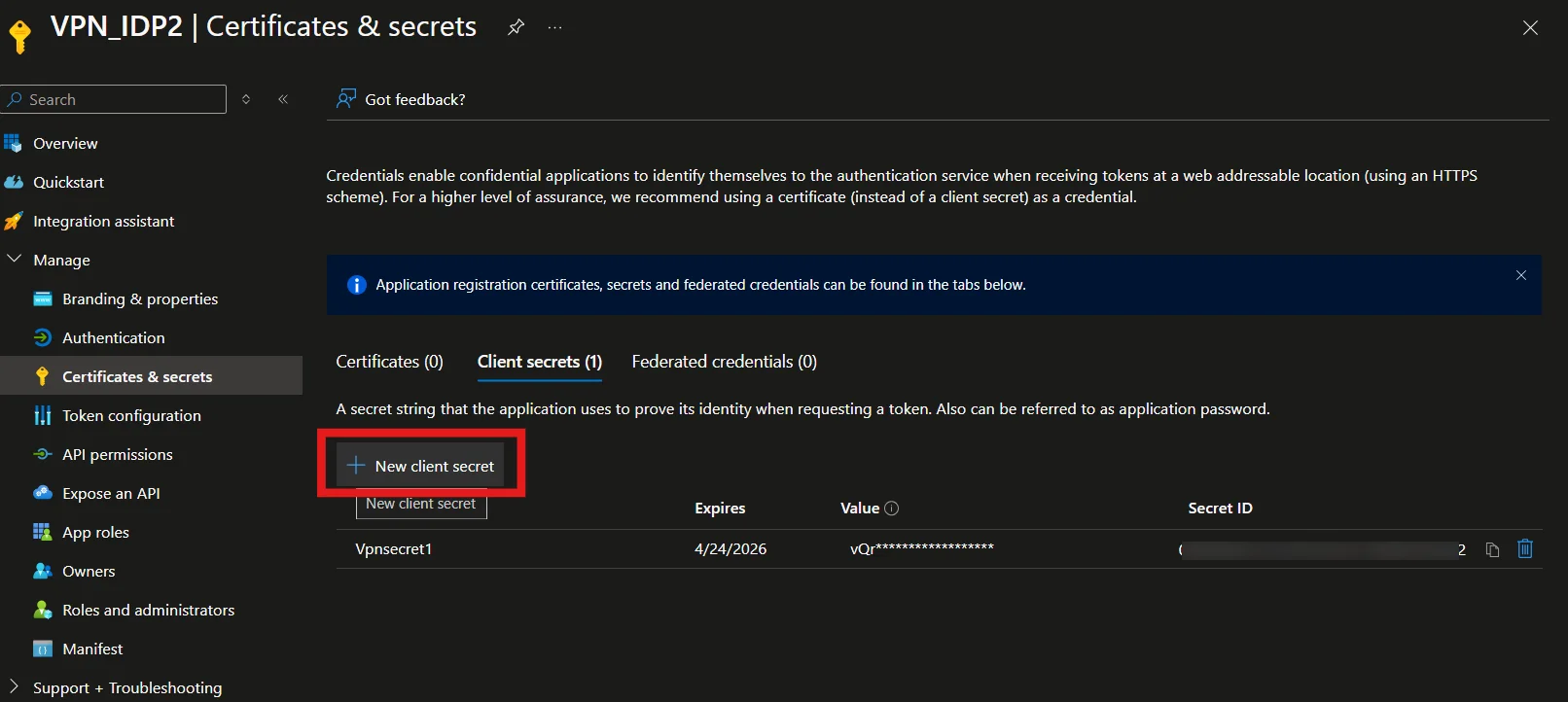Click the VPN_IDP2 key icon in title
Screen dimensions: 1568x702
pos(19,36)
